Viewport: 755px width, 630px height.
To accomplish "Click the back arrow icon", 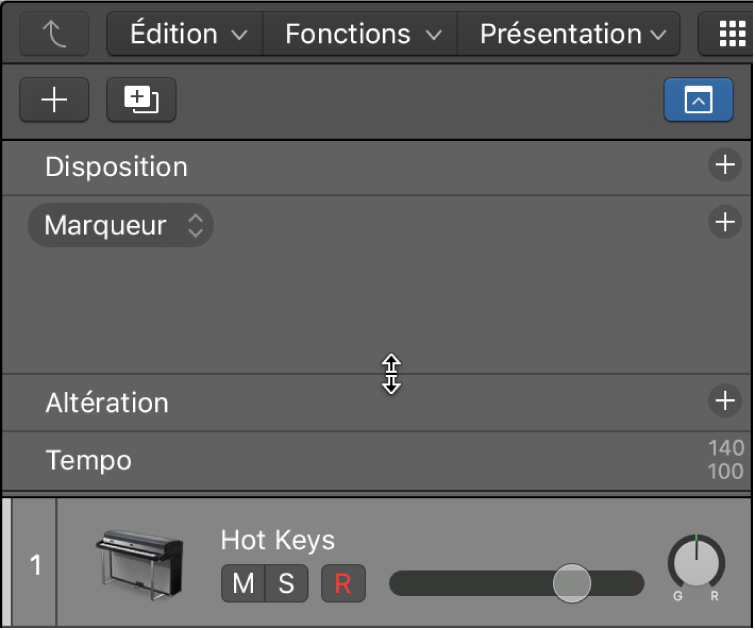I will click(x=54, y=34).
